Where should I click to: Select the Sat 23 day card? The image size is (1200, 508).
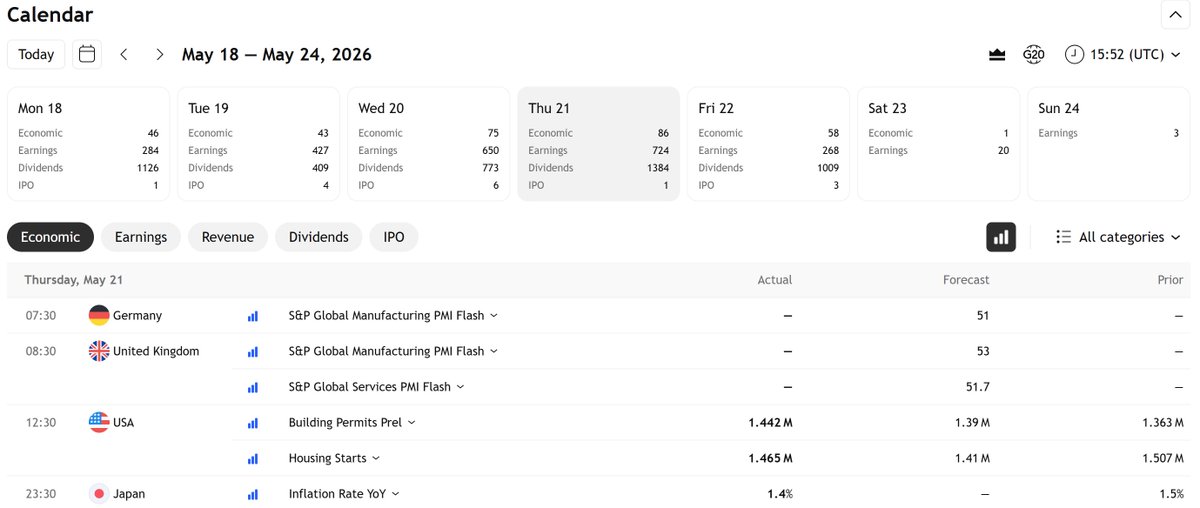click(x=938, y=144)
